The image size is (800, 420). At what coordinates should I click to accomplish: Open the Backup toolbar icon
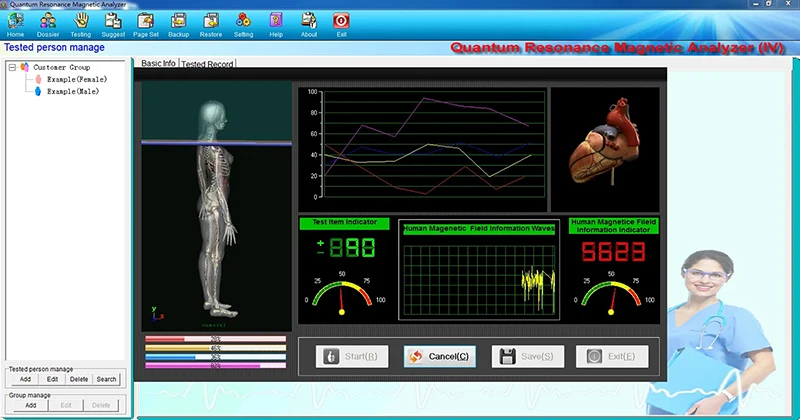(179, 25)
